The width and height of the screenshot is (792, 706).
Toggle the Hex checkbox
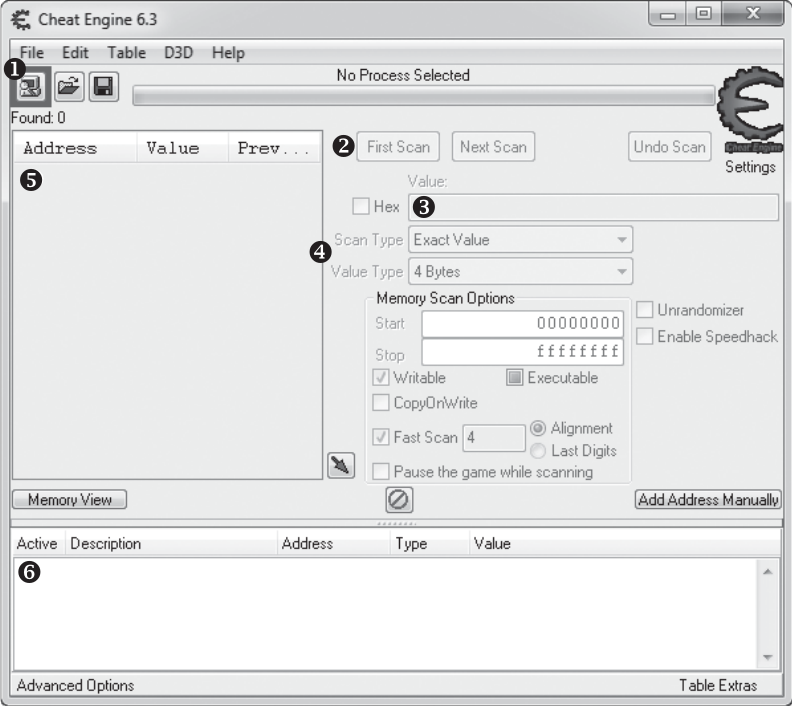click(x=361, y=206)
